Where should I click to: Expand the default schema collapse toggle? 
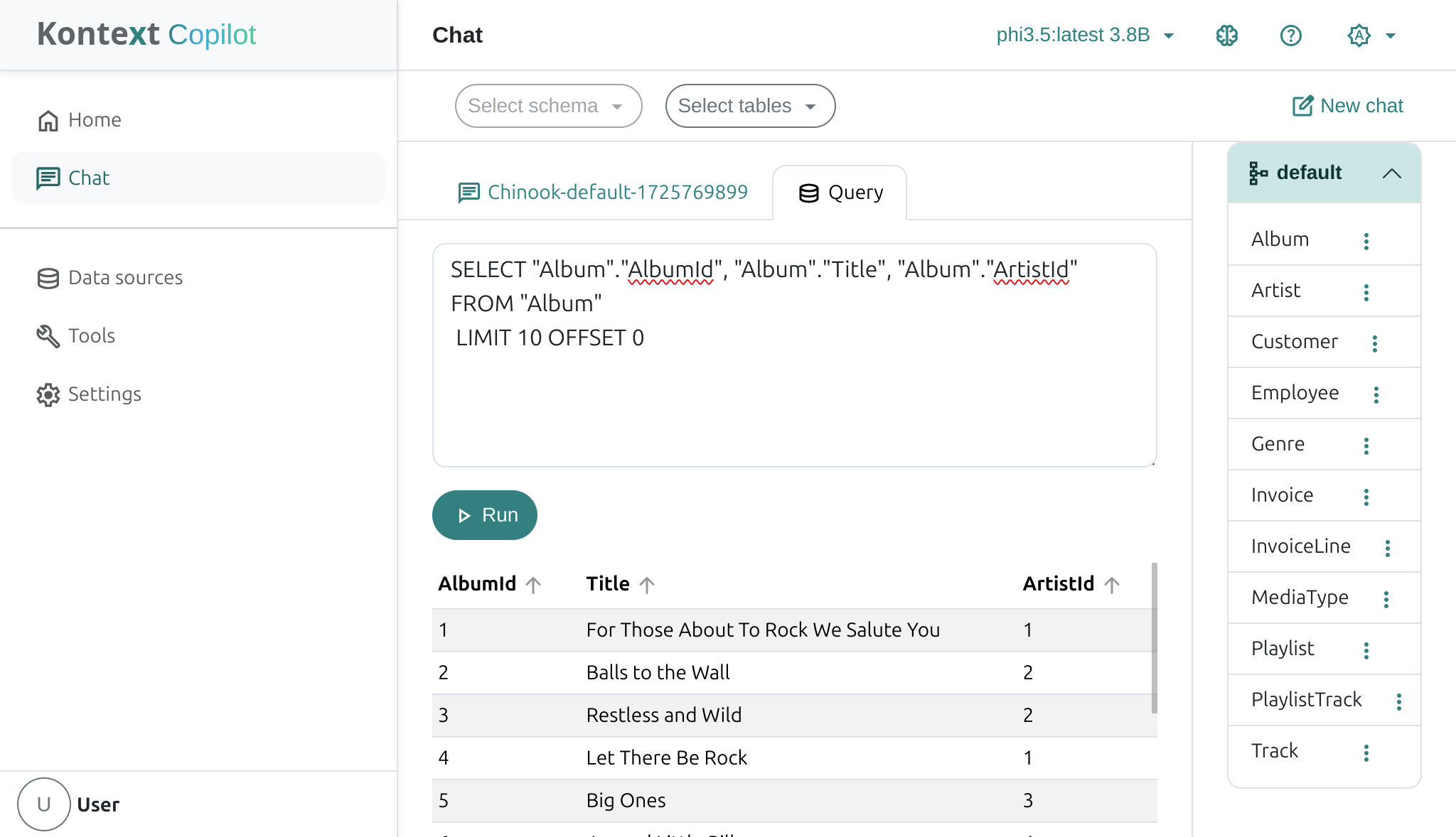tap(1393, 171)
